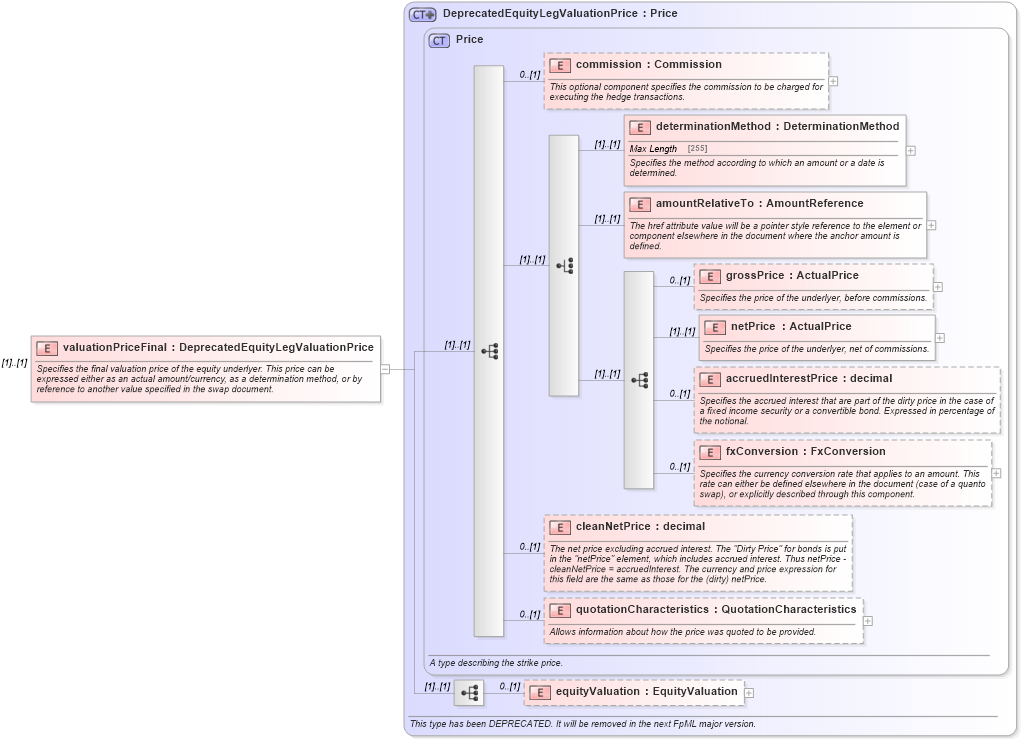Click the E icon beside quotationCharacteristics
1022x739 pixels.
[x=560, y=610]
